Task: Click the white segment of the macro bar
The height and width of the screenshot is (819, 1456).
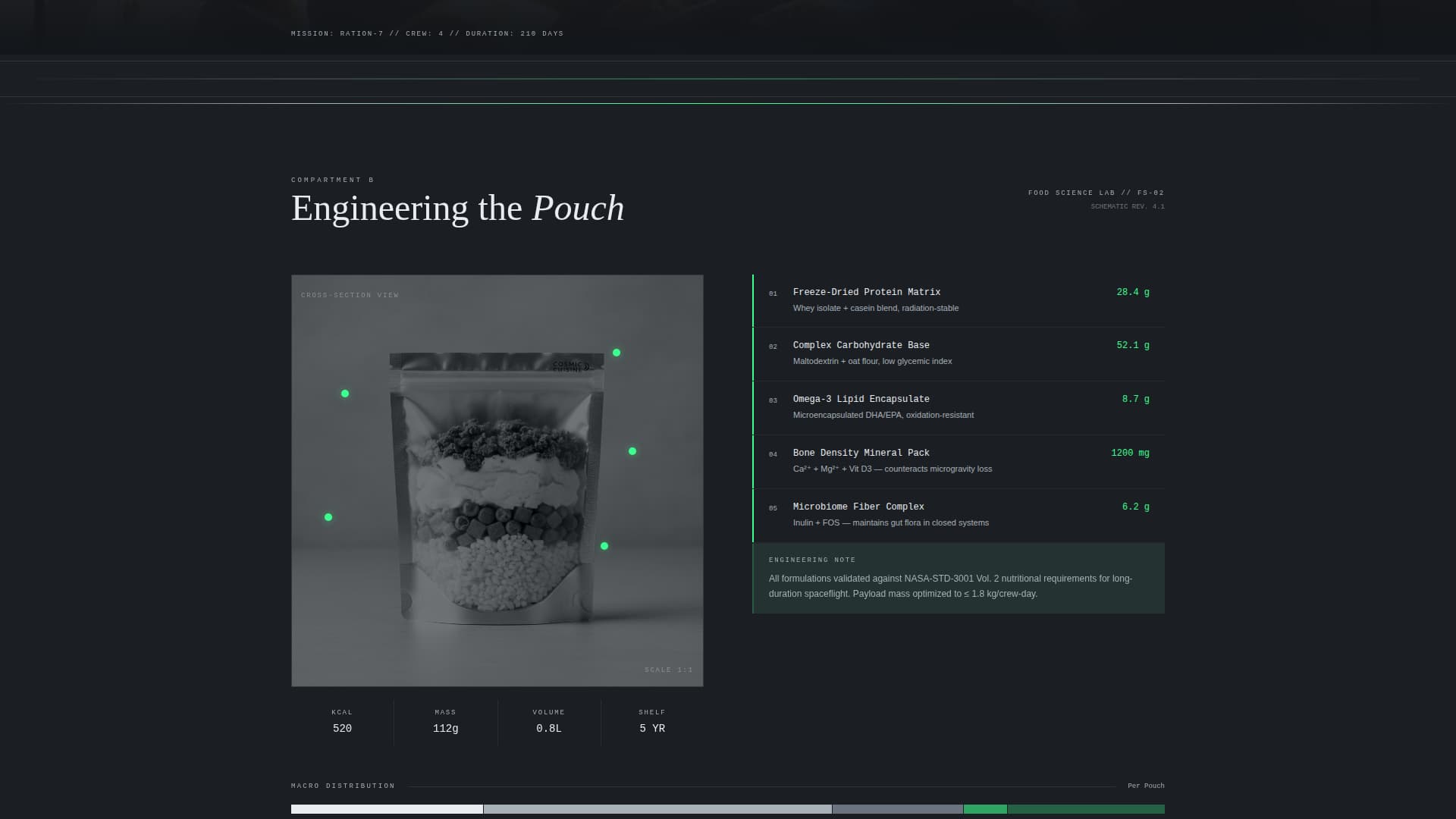Action: coord(387,809)
